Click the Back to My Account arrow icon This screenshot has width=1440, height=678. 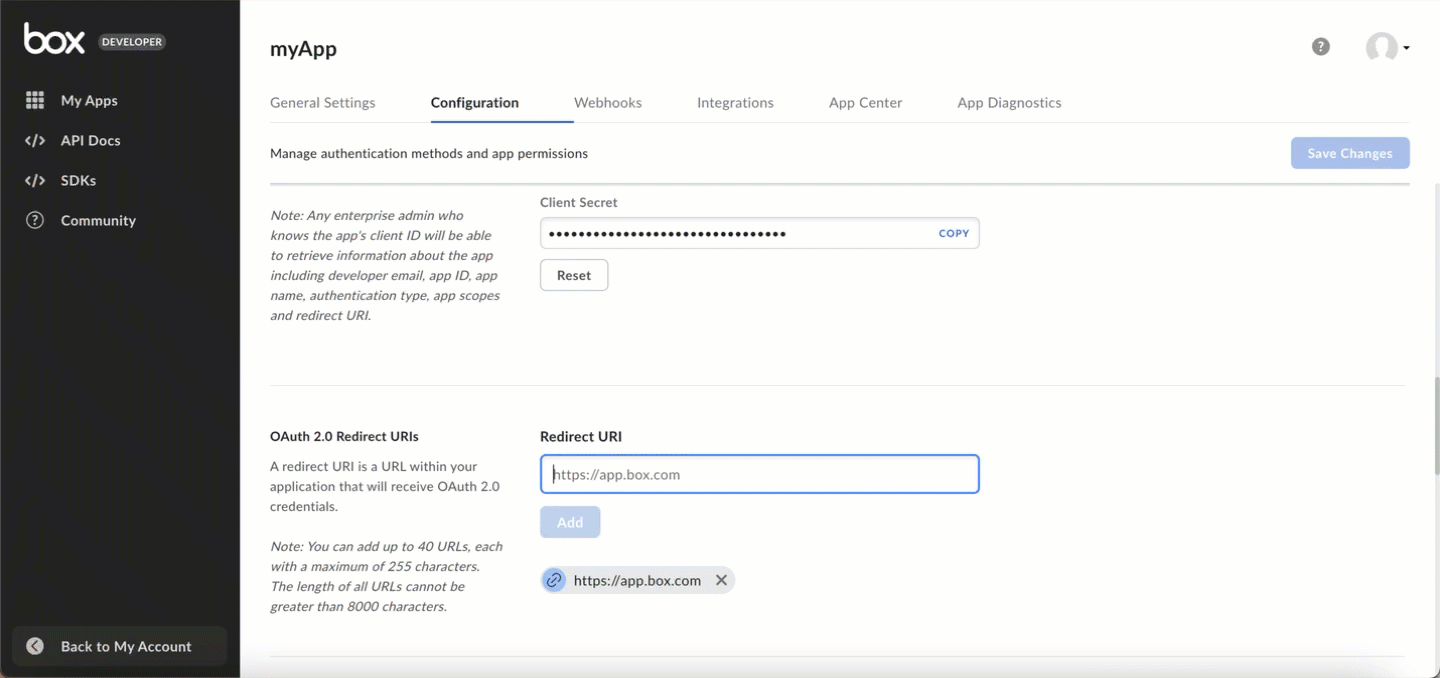(x=35, y=646)
